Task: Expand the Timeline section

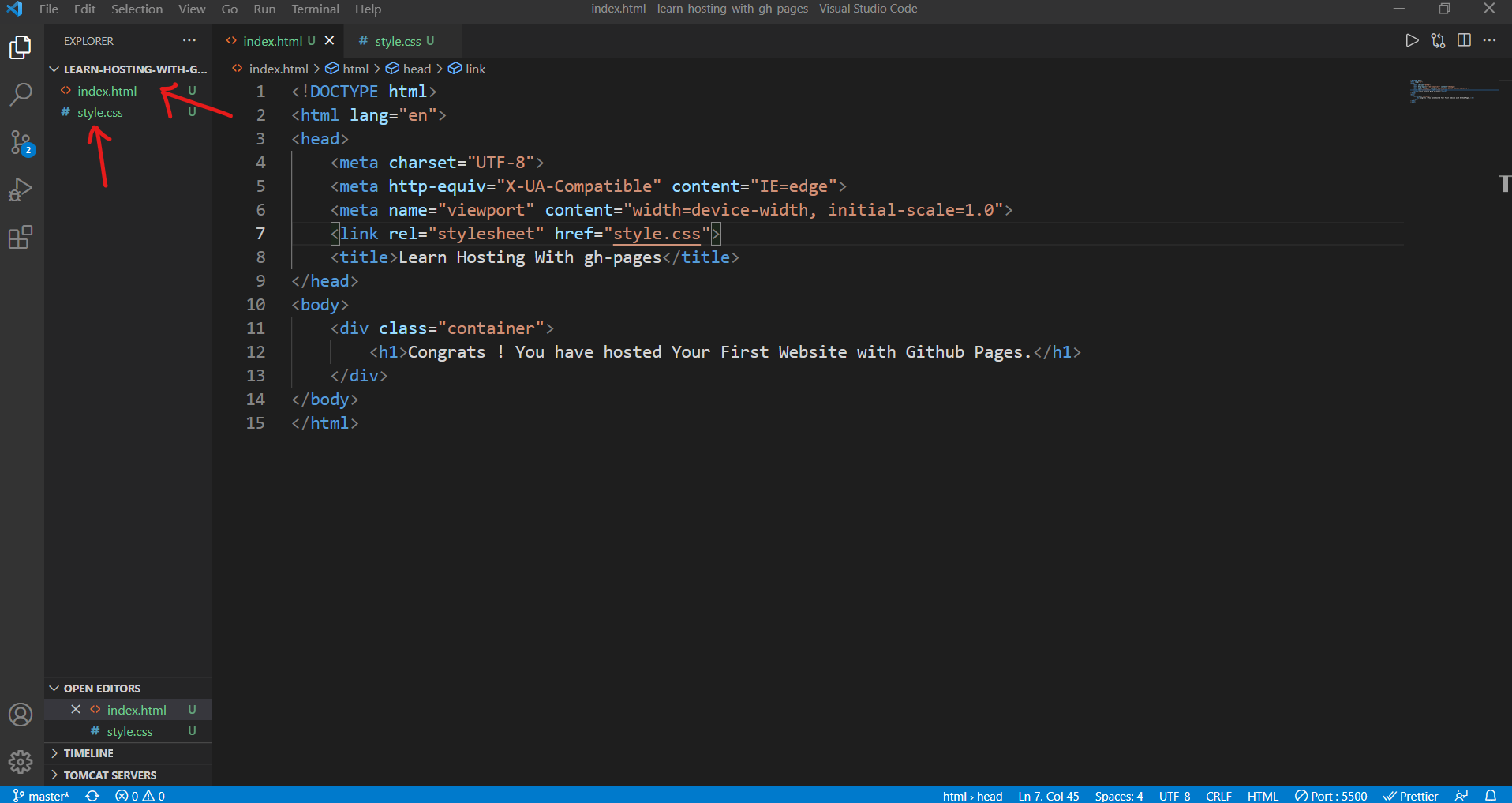Action: [x=128, y=752]
